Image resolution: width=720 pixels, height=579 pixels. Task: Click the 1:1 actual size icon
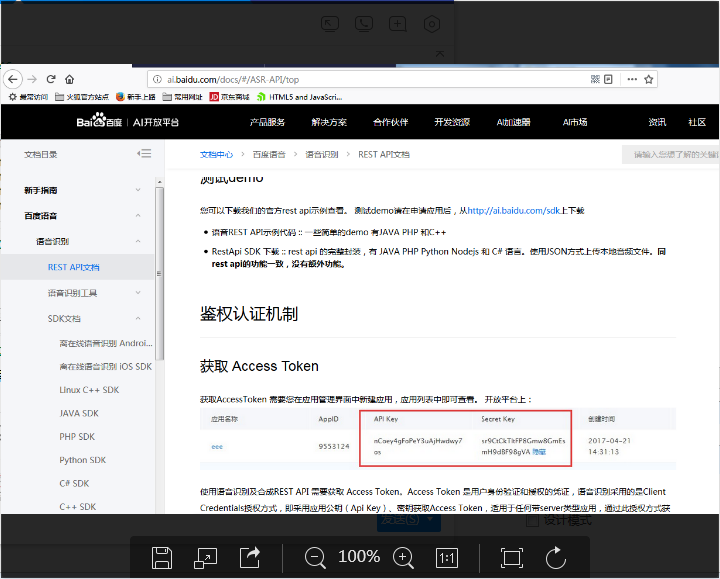pyautogui.click(x=446, y=558)
